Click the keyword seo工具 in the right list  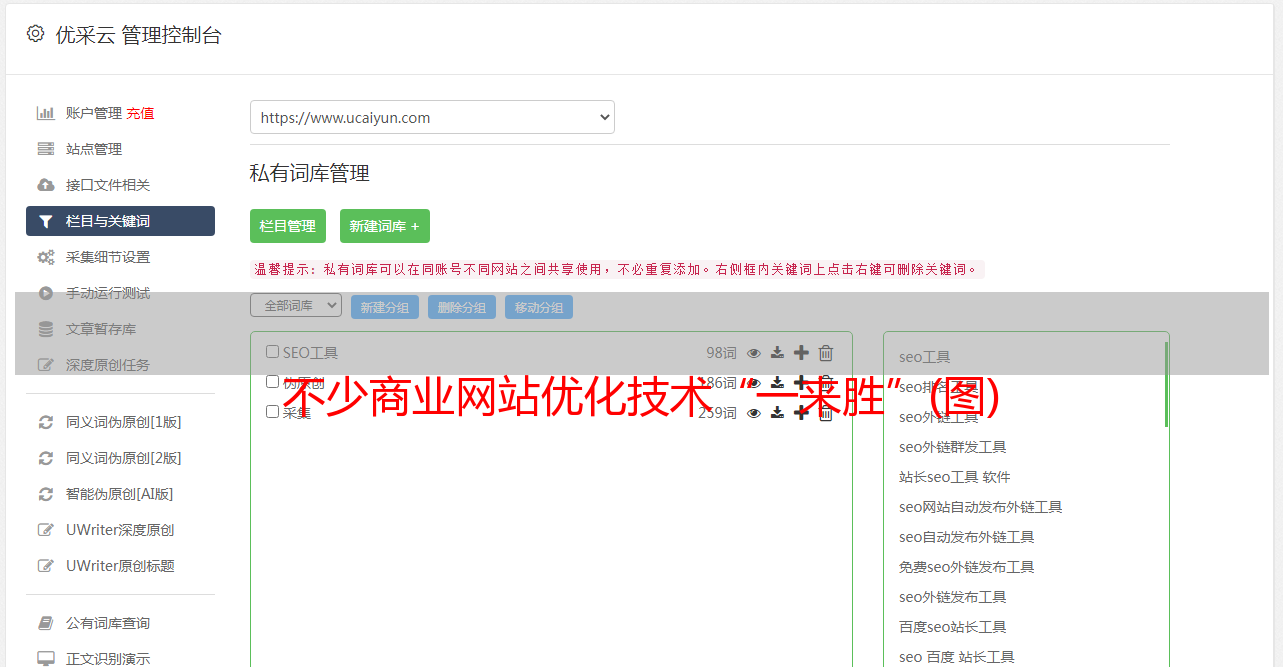point(925,357)
